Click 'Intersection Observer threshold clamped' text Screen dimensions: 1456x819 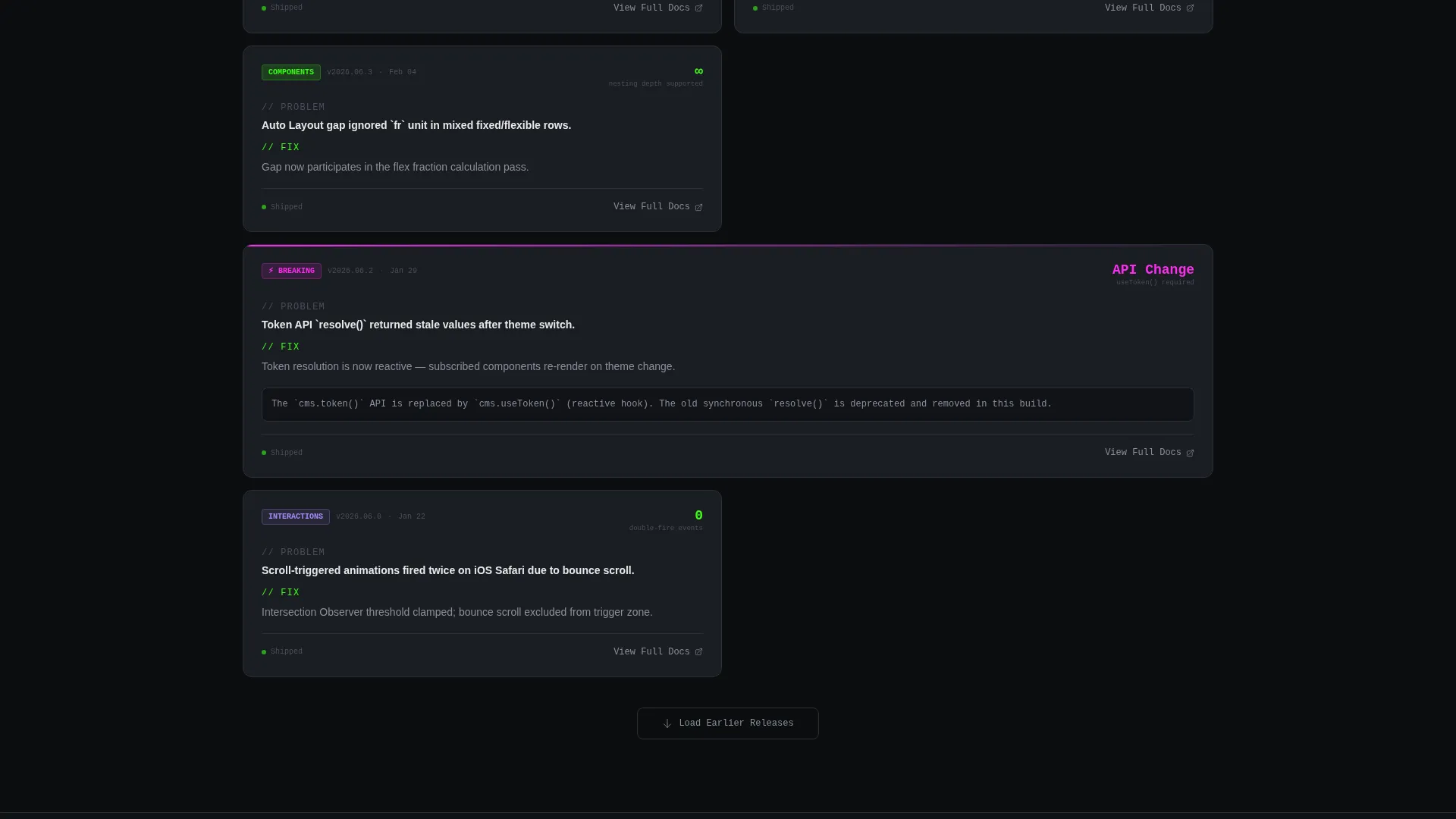point(457,613)
